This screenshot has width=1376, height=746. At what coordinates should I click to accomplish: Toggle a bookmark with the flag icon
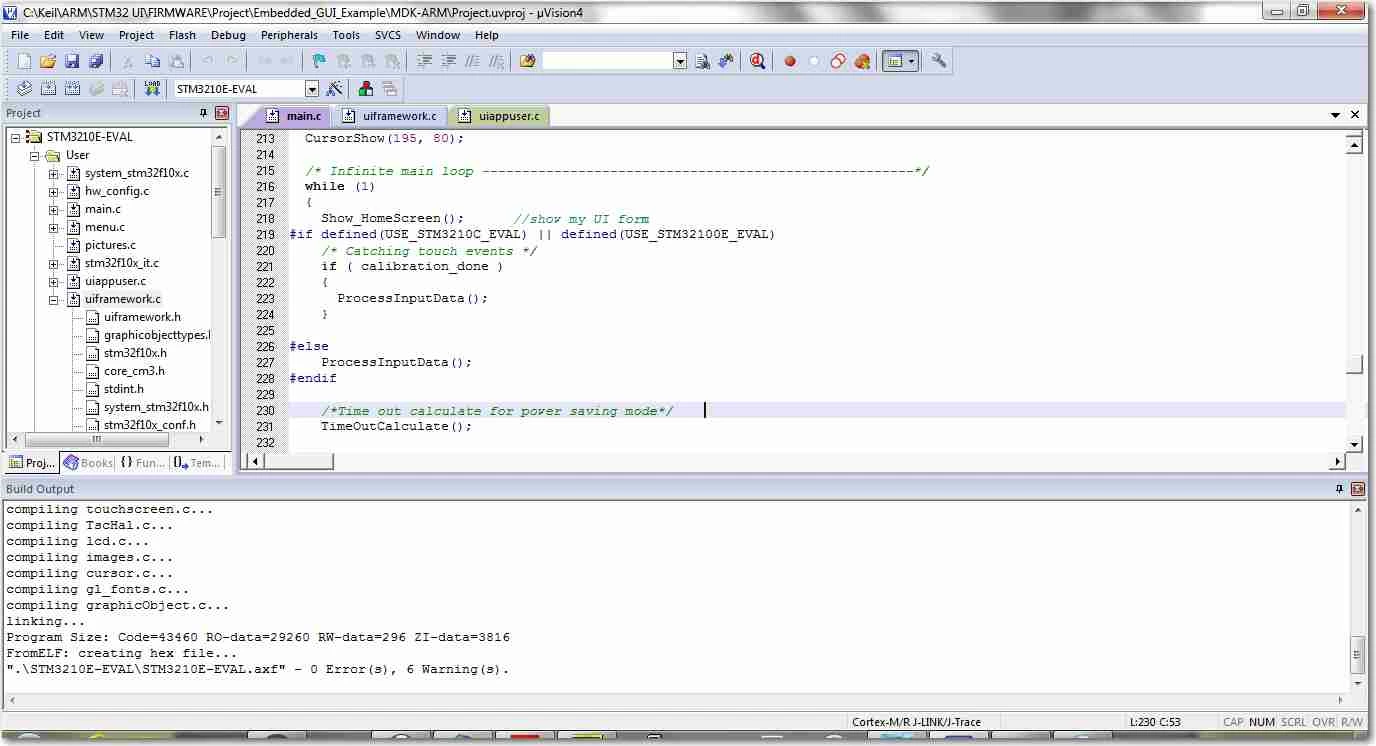pyautogui.click(x=319, y=61)
